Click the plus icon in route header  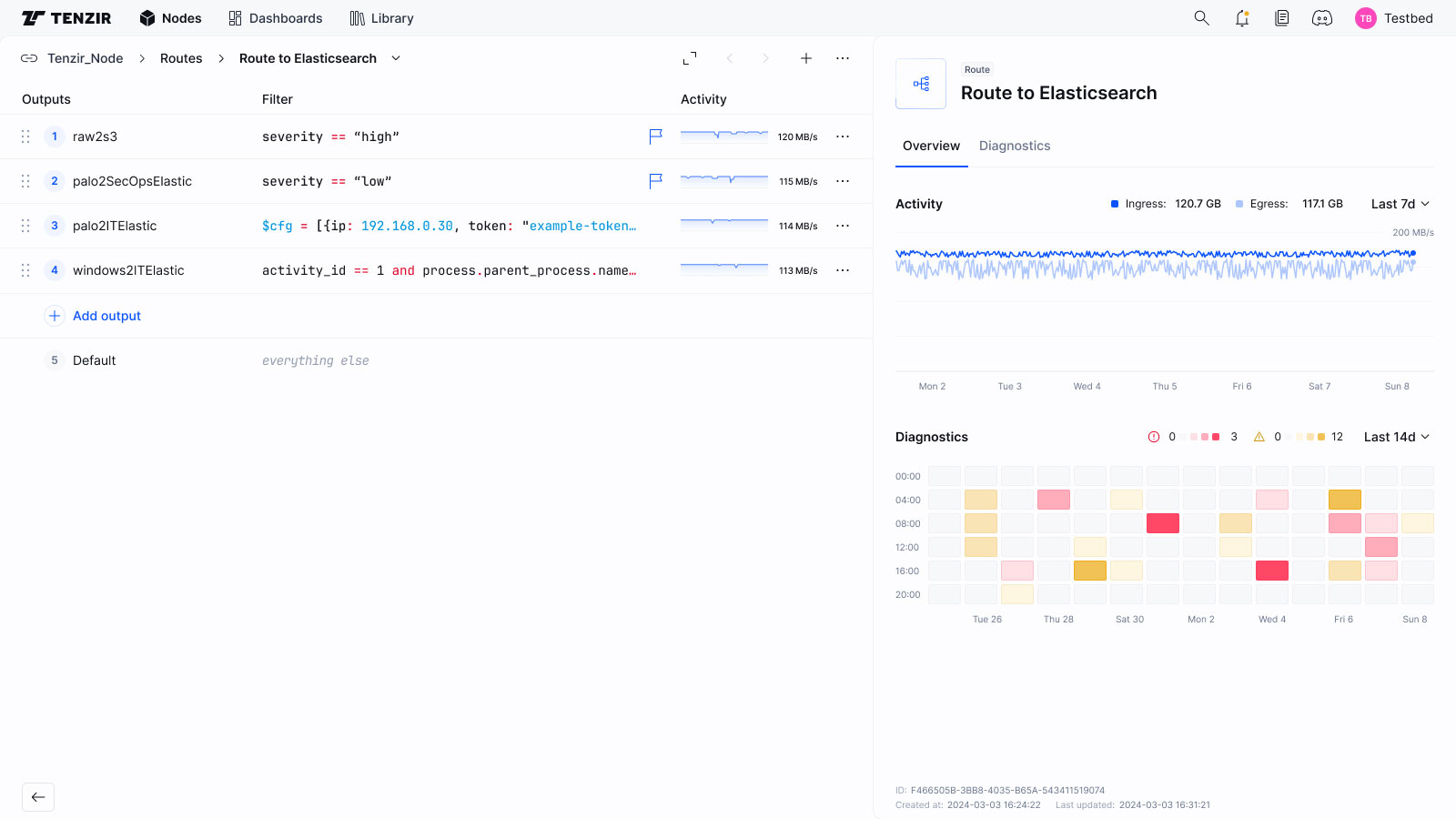[x=806, y=58]
